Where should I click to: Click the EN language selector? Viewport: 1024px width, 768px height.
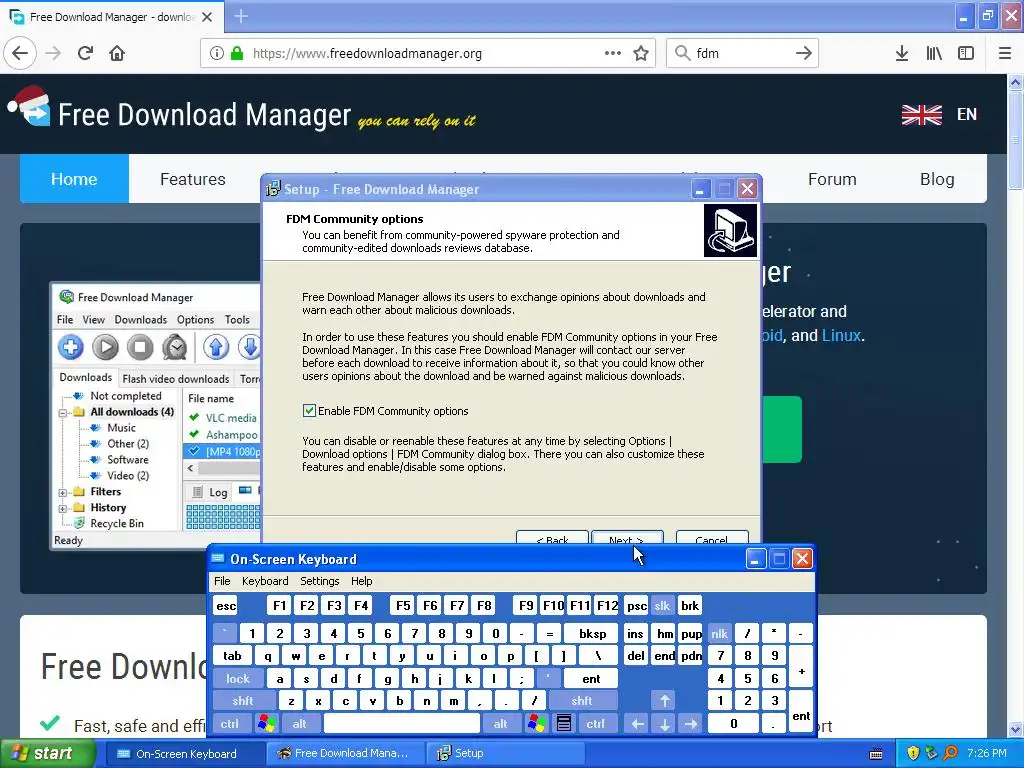967,114
